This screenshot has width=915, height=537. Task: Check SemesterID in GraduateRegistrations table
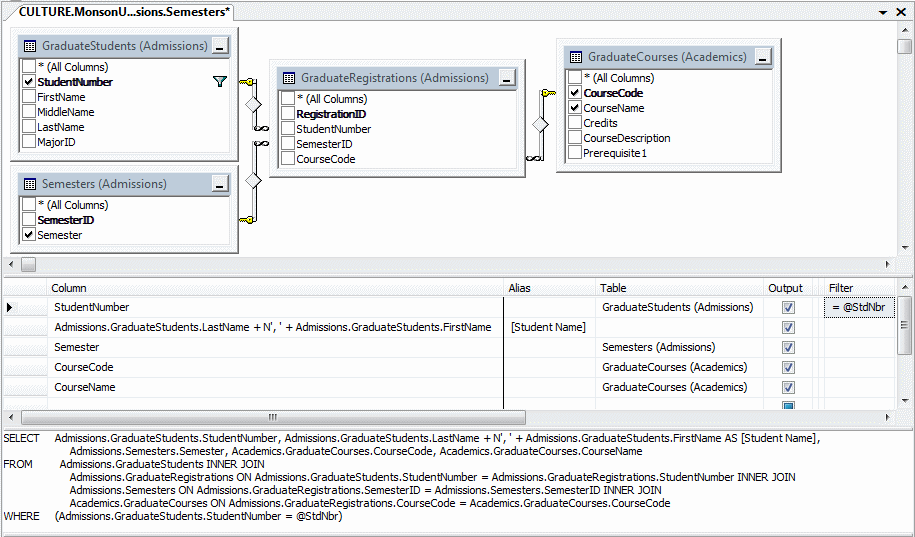point(288,144)
